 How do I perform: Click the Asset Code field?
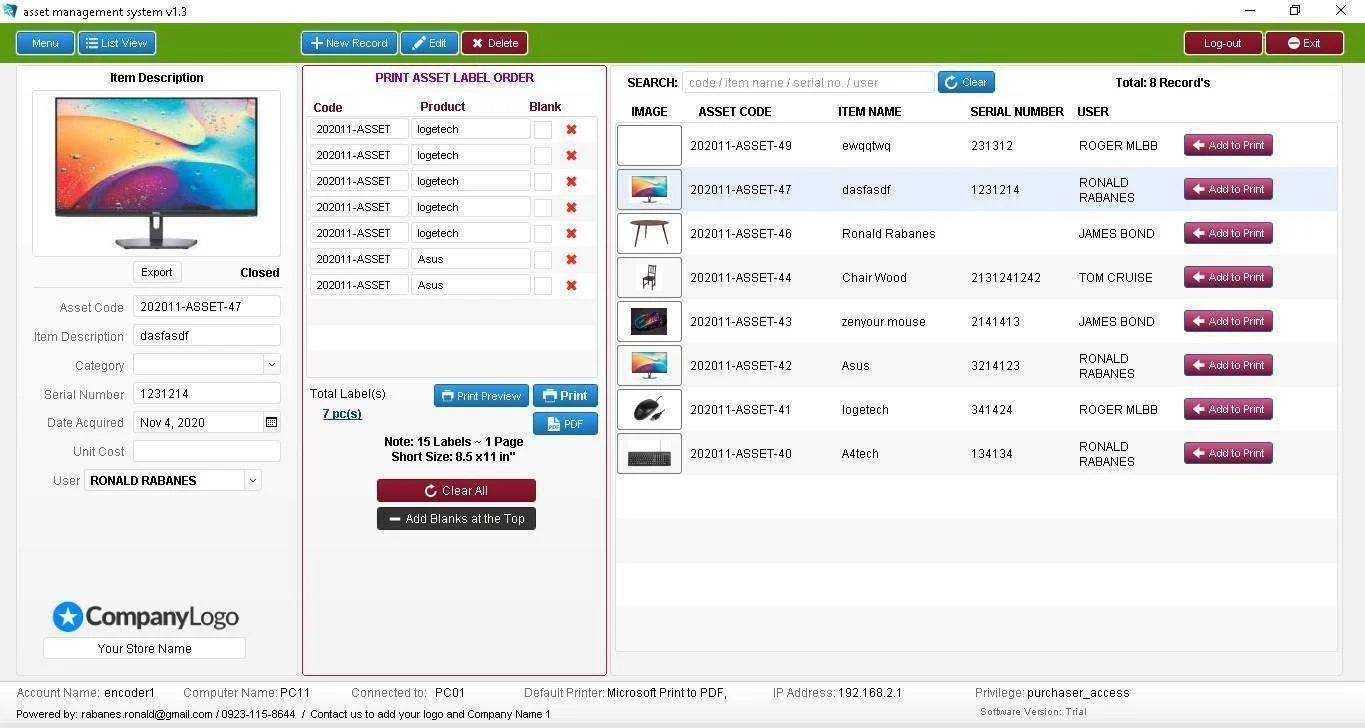click(206, 307)
